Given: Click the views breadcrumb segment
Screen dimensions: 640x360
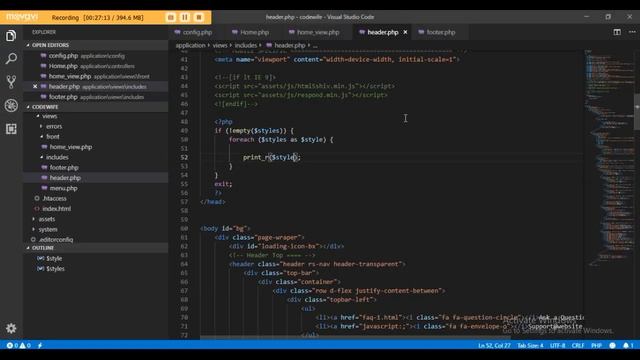Looking at the screenshot, I should [x=220, y=45].
